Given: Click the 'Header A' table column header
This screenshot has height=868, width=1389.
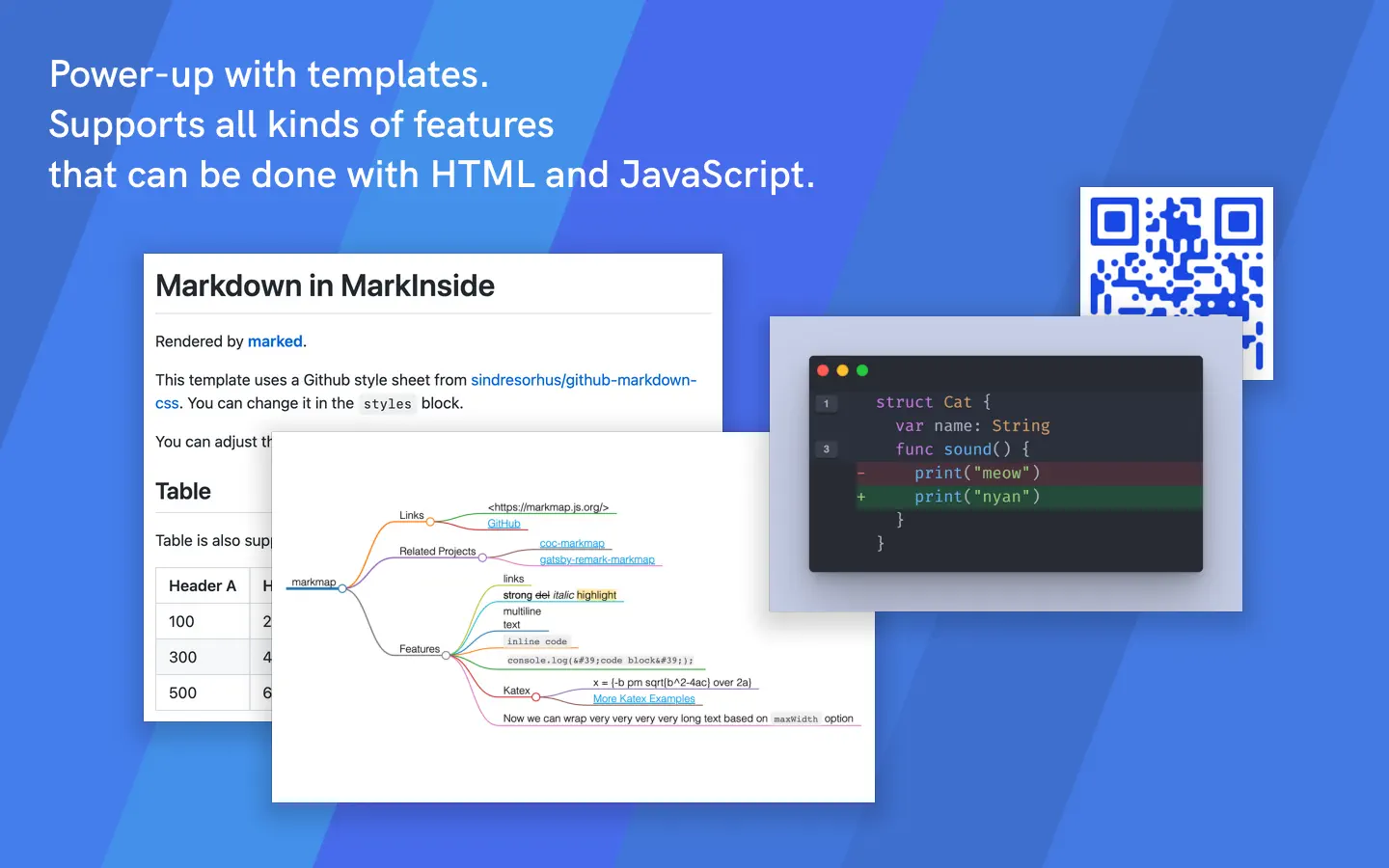Looking at the screenshot, I should (x=203, y=585).
